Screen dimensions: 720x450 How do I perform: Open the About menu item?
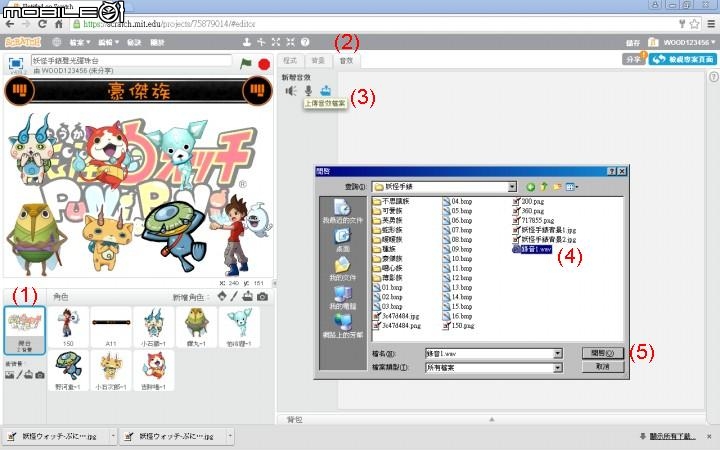157,42
